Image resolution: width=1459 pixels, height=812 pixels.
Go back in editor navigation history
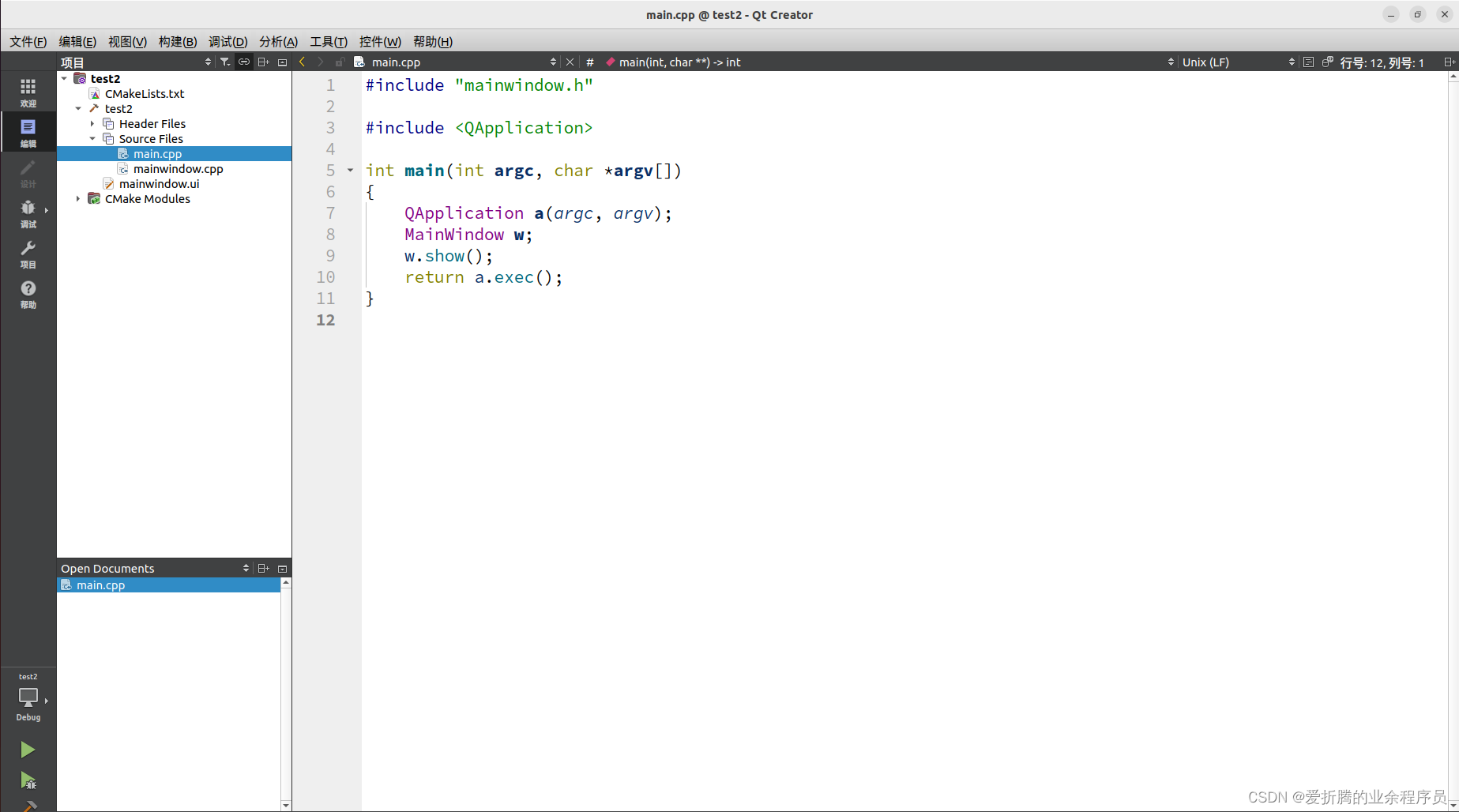[302, 62]
